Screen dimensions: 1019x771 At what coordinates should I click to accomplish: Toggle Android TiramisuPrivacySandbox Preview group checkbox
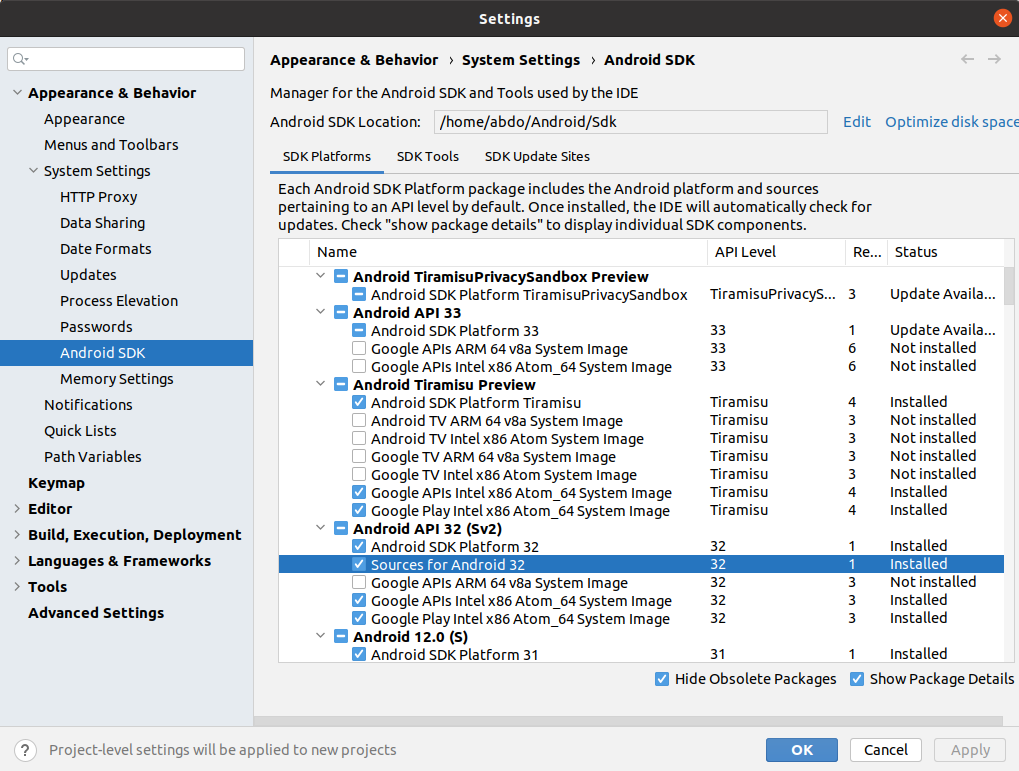click(341, 276)
